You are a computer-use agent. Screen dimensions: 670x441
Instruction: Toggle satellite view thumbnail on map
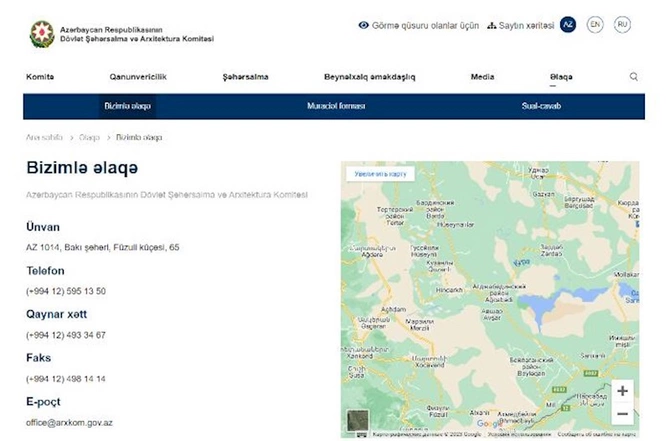(x=358, y=420)
